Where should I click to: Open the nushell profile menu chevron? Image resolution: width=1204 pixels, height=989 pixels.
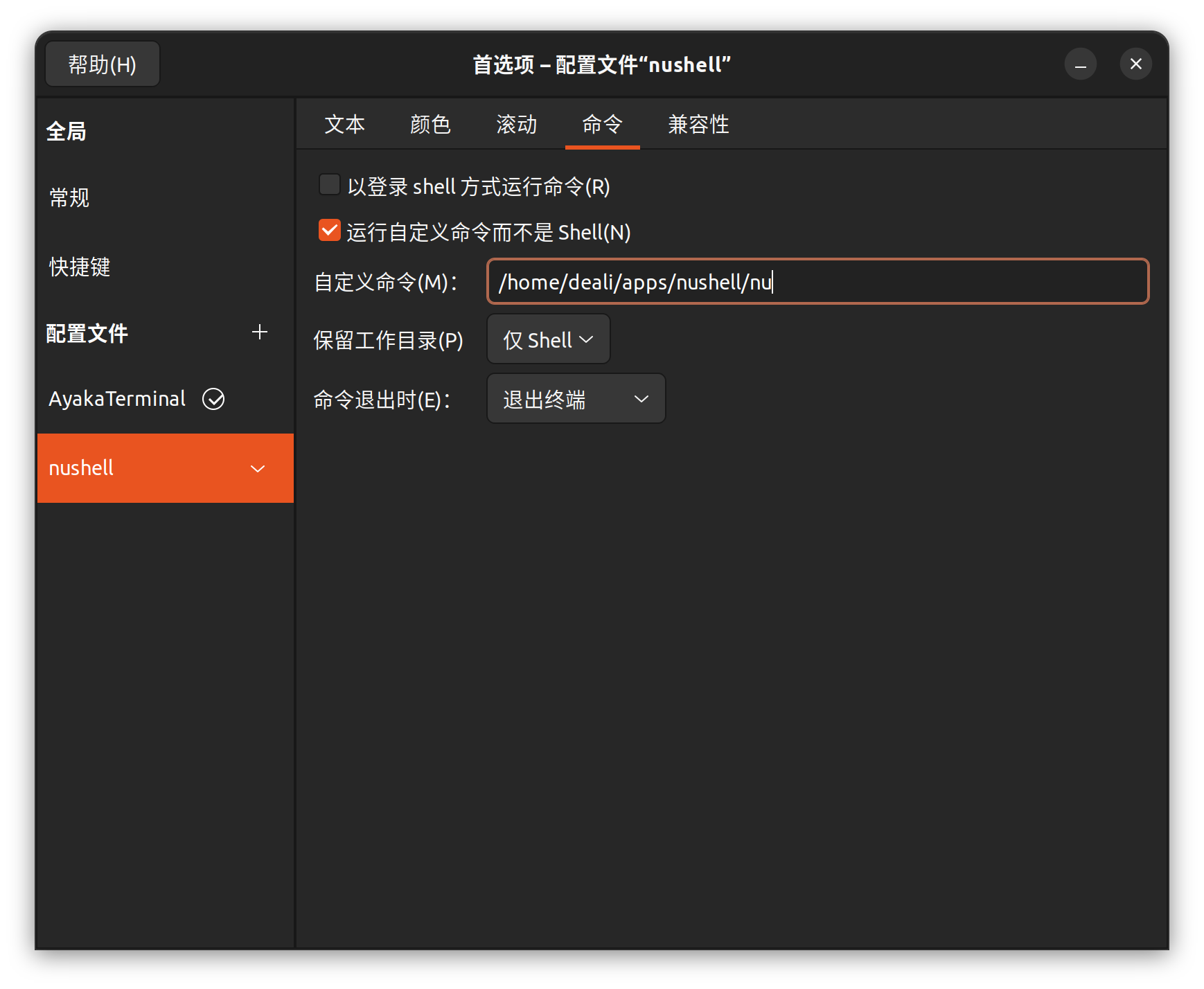(x=258, y=469)
